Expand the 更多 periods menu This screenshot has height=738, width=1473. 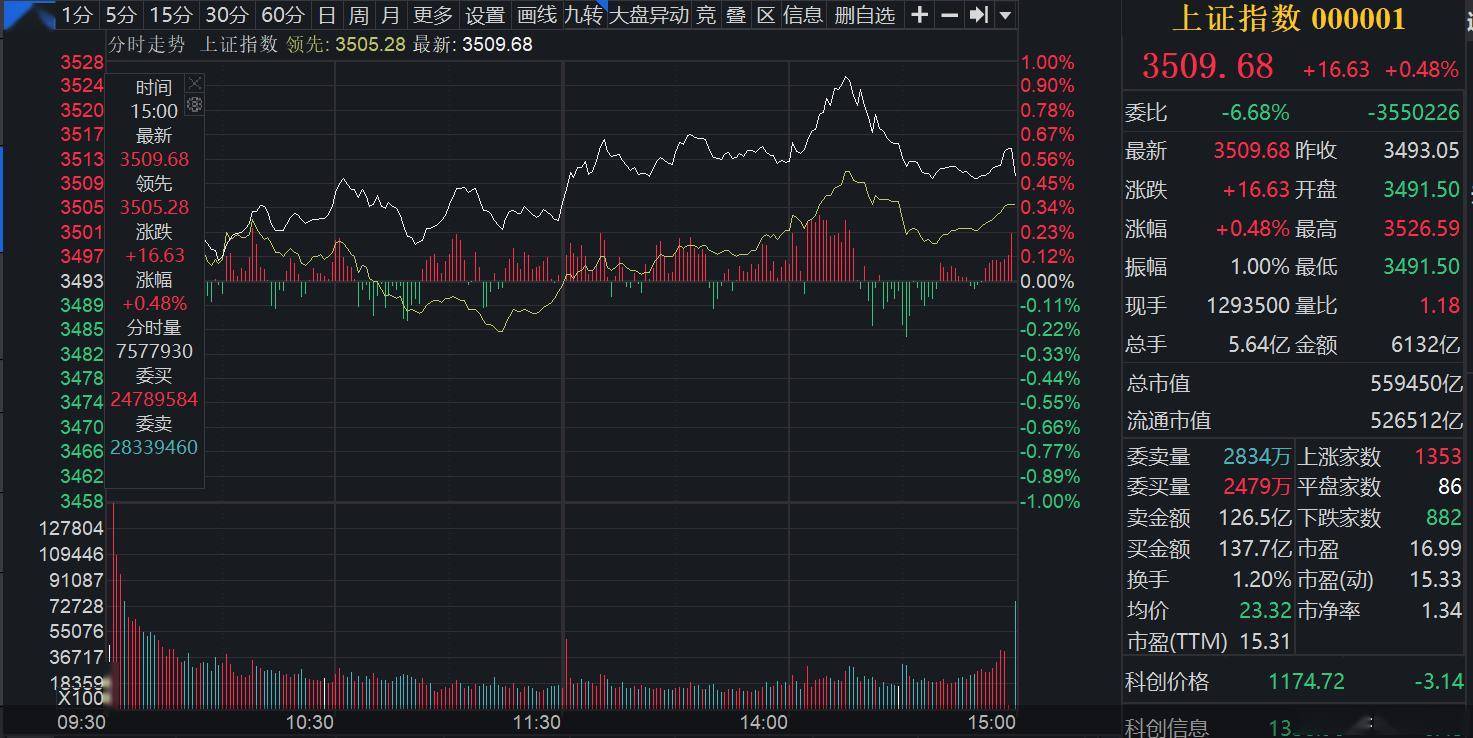click(x=433, y=15)
